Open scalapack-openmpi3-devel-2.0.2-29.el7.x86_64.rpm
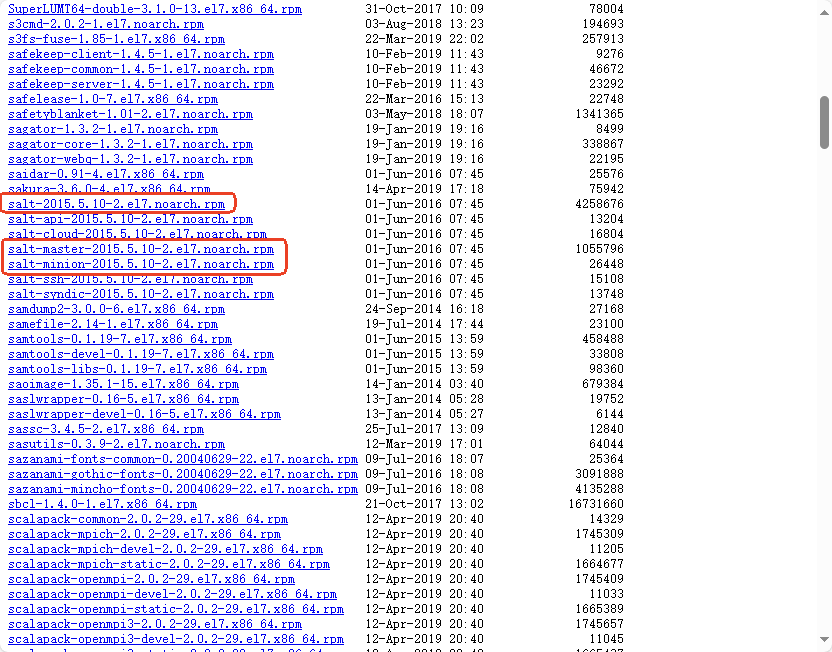Image resolution: width=832 pixels, height=652 pixels. [176, 638]
